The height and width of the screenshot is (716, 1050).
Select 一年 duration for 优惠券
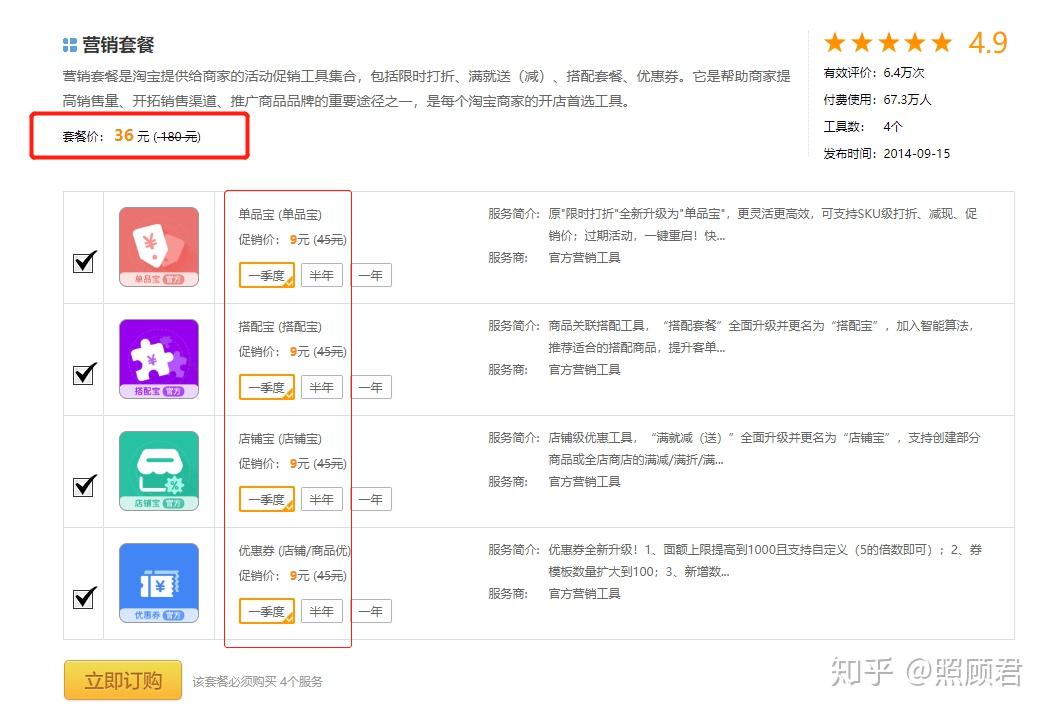372,611
